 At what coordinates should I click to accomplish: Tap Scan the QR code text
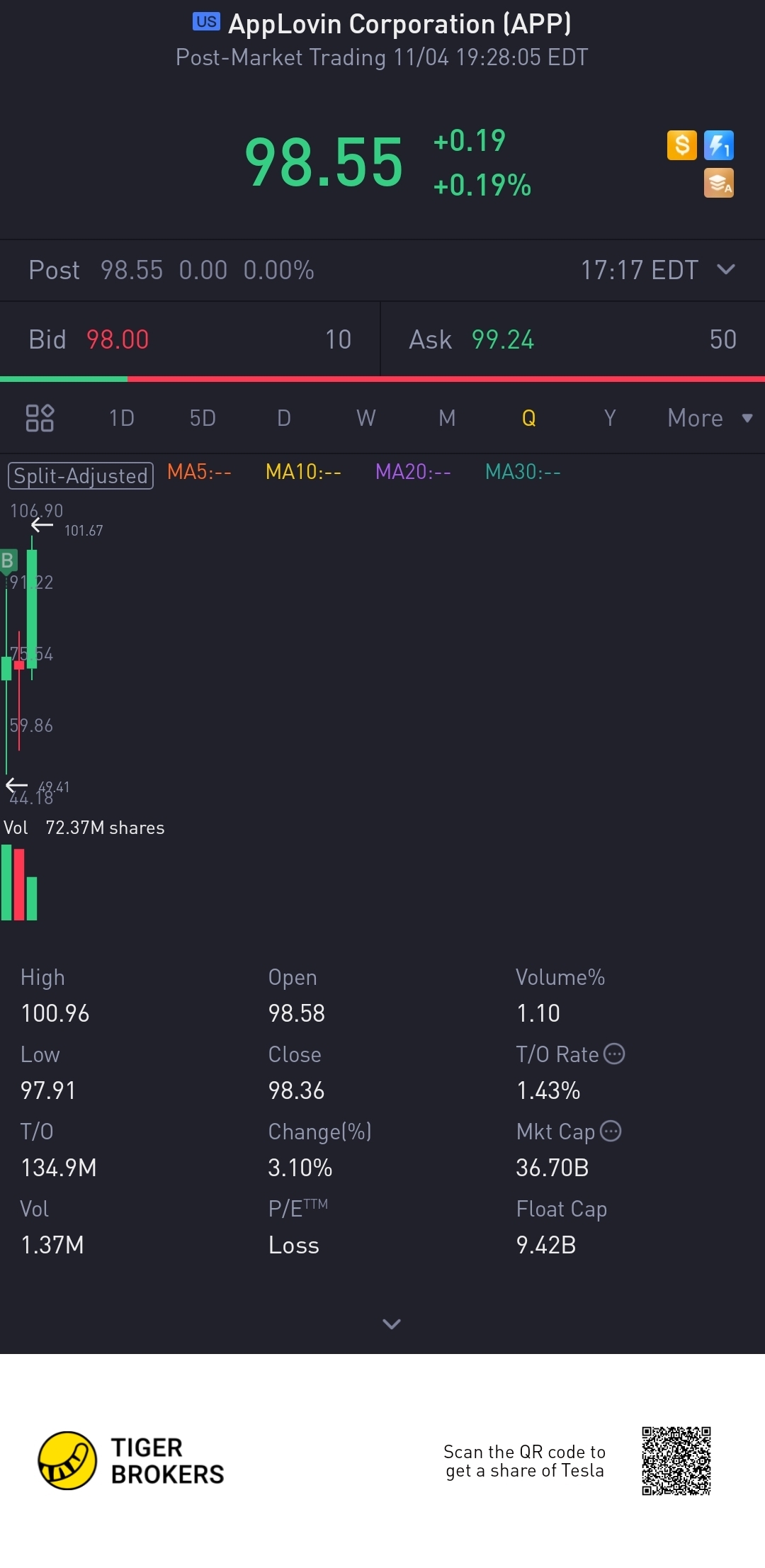tap(524, 1461)
